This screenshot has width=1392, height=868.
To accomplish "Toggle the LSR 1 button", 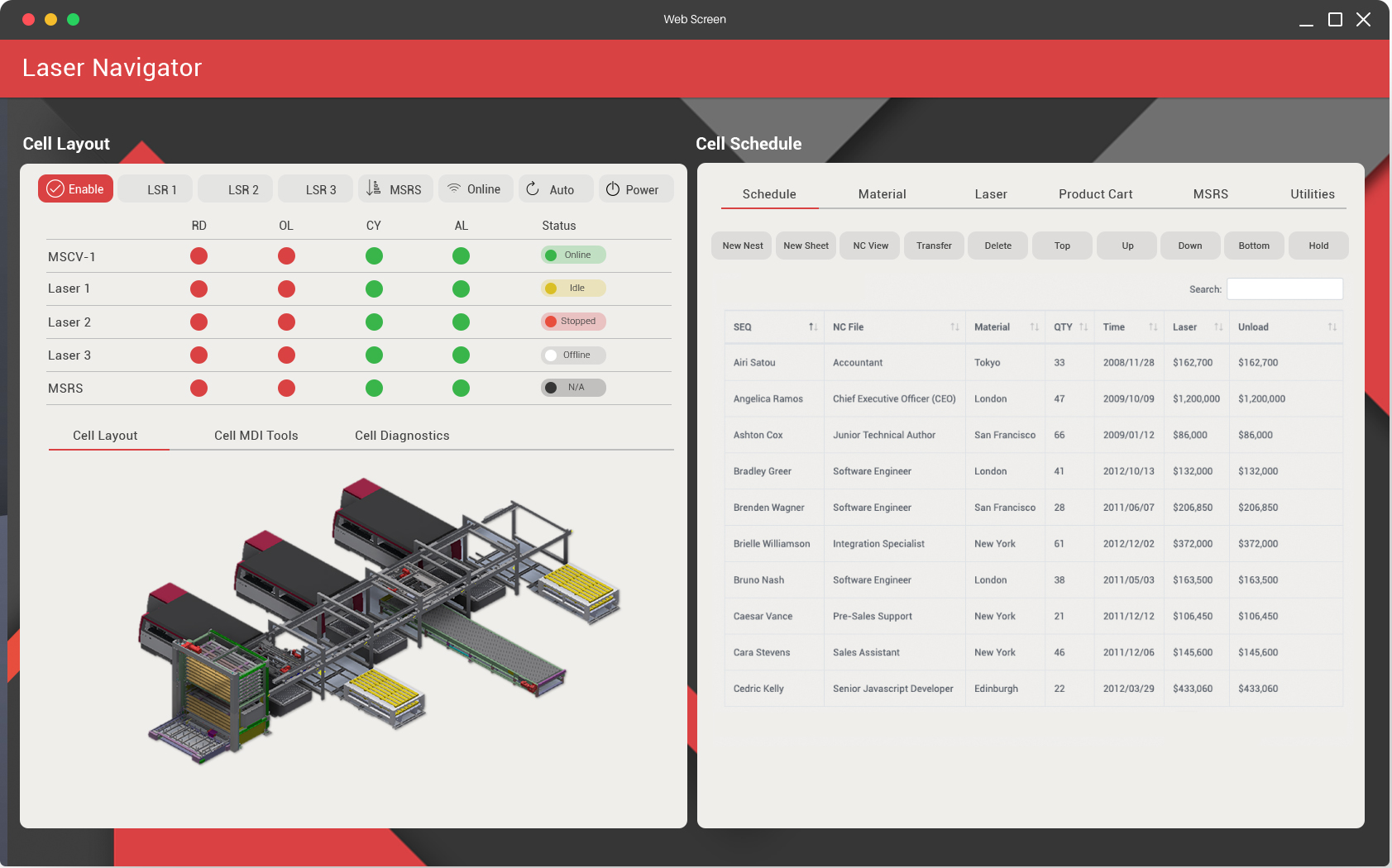I will [155, 189].
